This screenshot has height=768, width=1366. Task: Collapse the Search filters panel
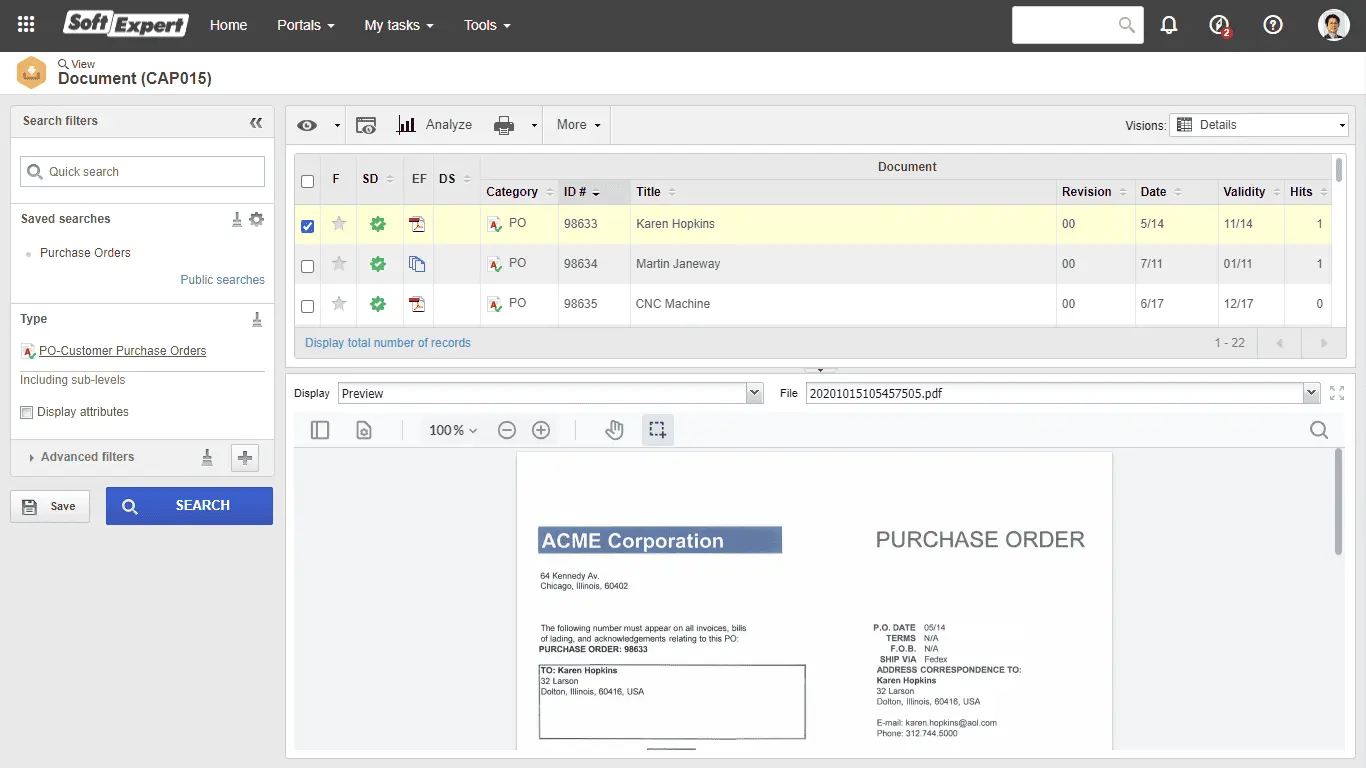point(256,122)
